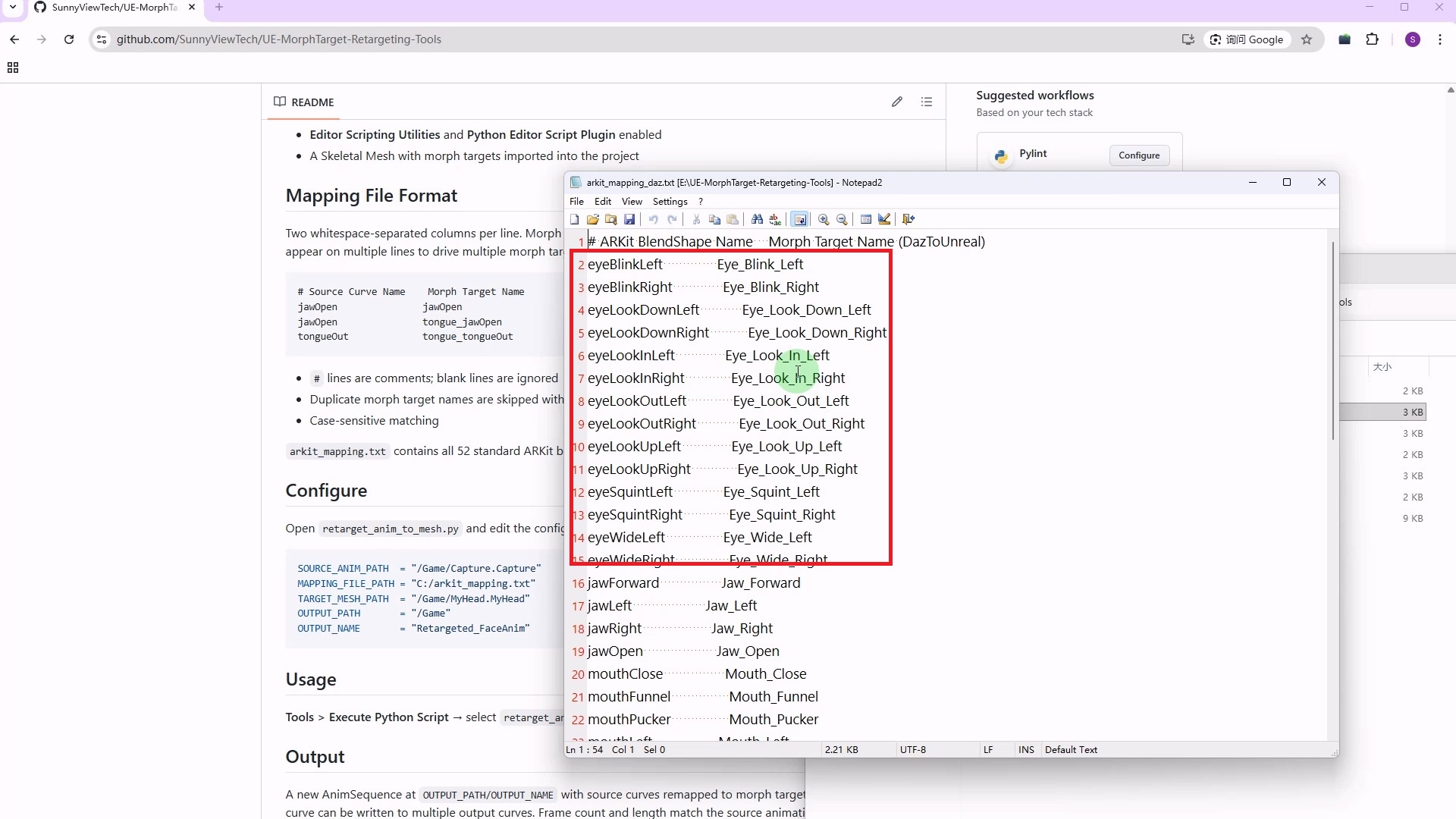
Task: Open Chrome's browser extensions puzzle menu
Action: tap(1373, 39)
